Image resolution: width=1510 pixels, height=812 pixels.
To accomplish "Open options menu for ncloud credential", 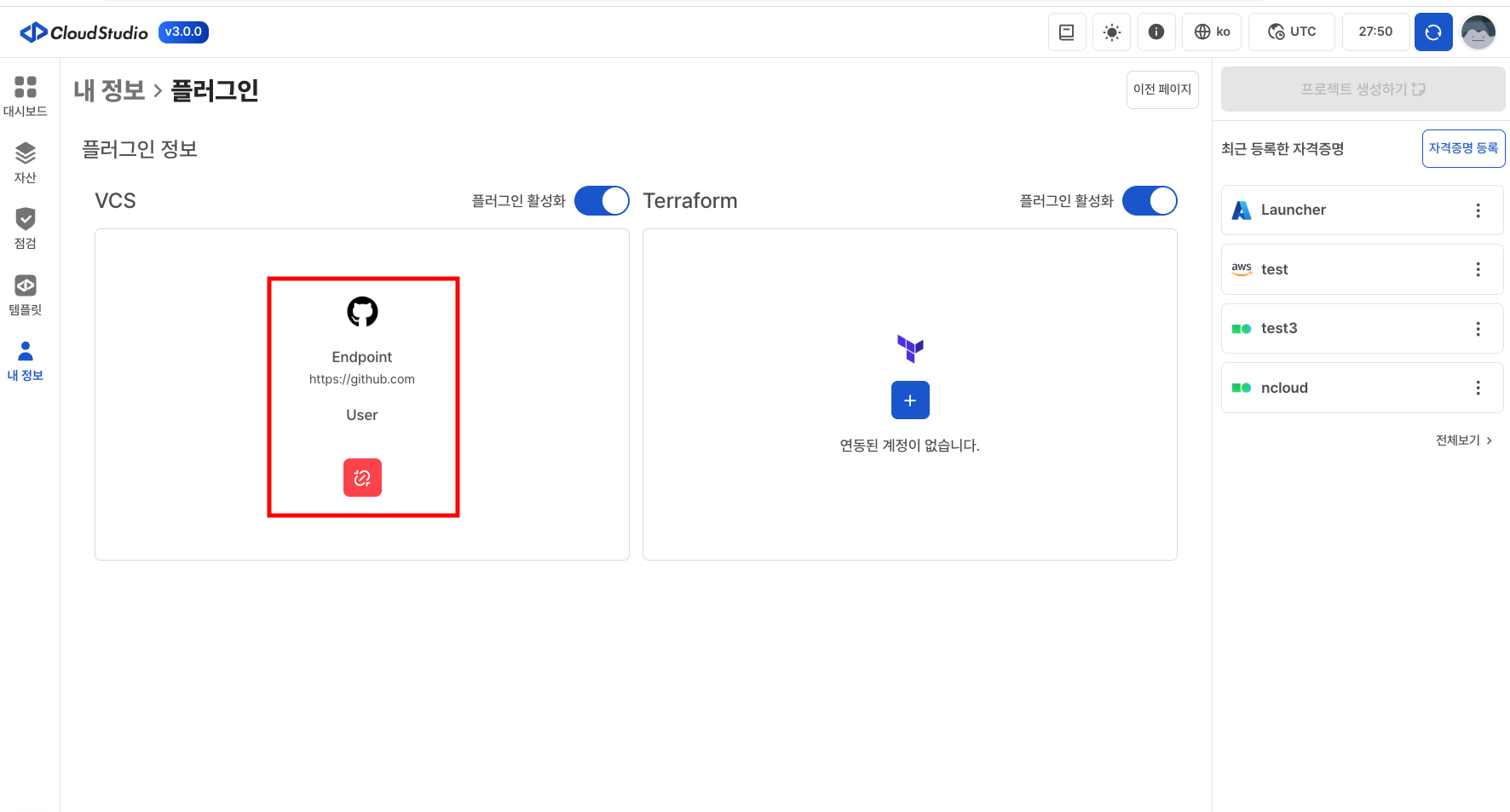I will tap(1478, 389).
